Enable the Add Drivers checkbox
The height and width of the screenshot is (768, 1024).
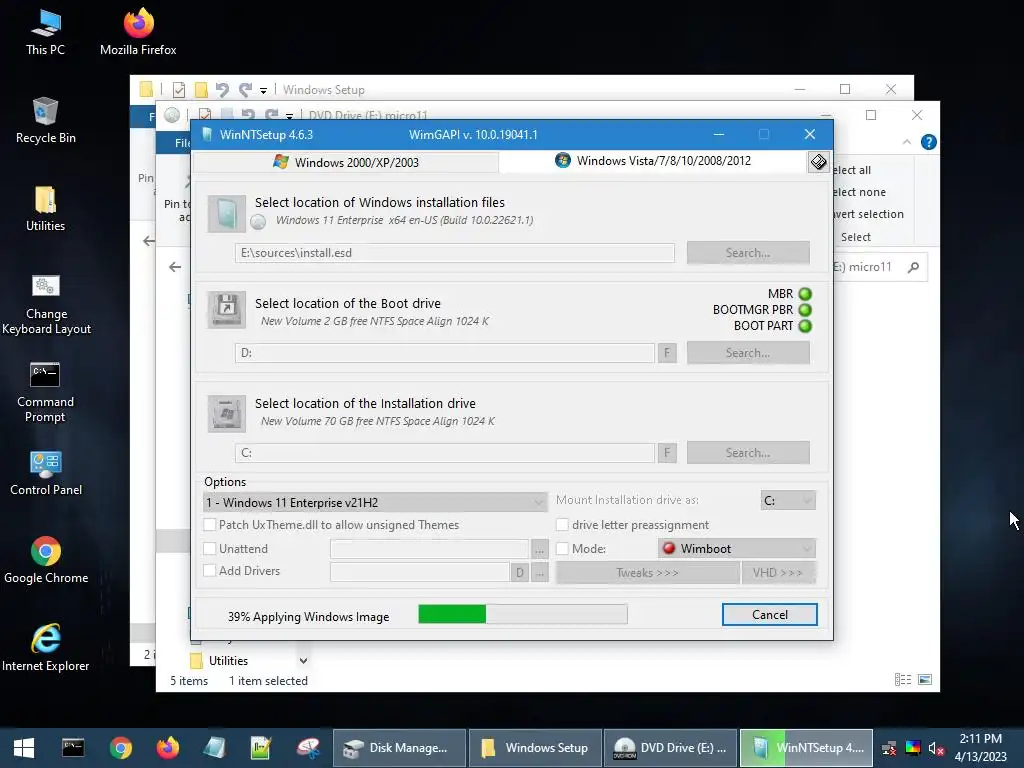(210, 571)
